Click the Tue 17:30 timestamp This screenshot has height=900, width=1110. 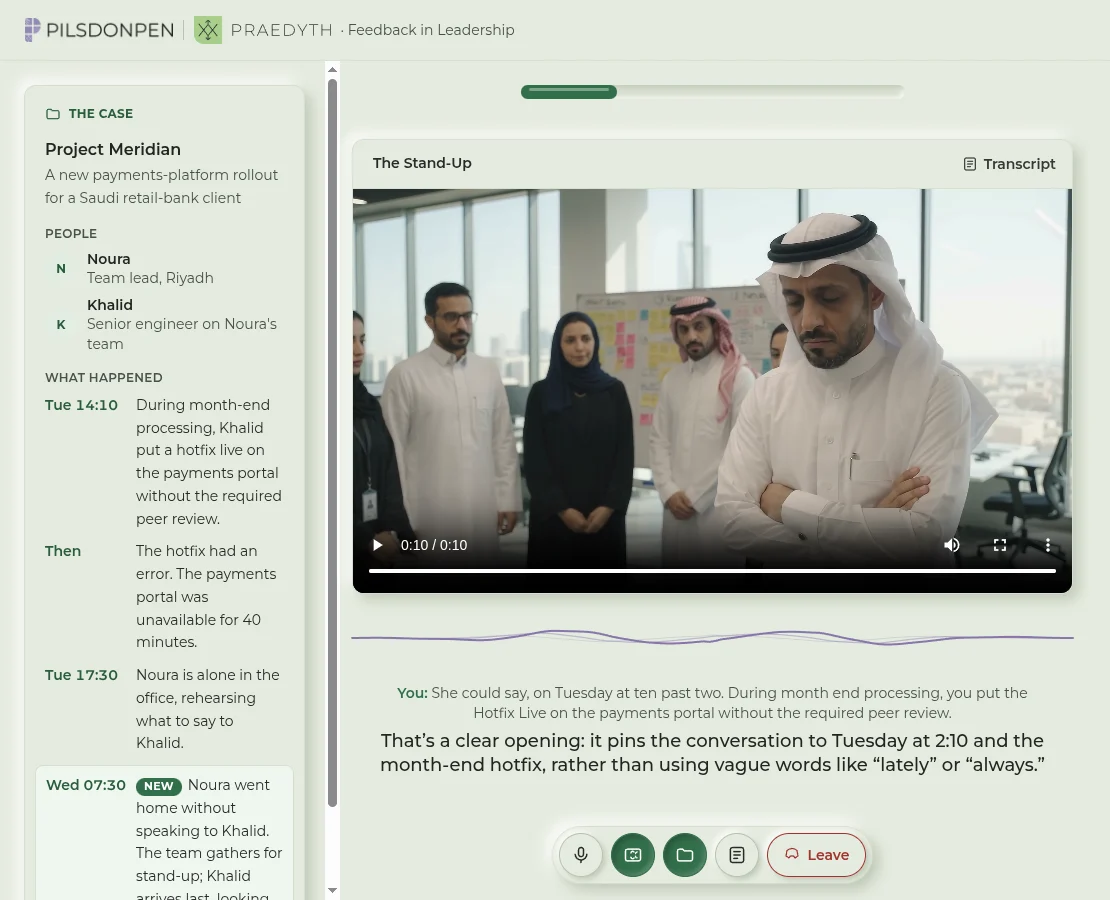pyautogui.click(x=81, y=675)
